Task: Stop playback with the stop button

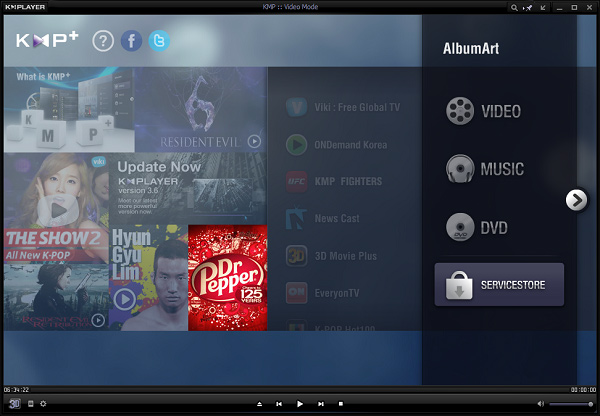Action: click(341, 404)
